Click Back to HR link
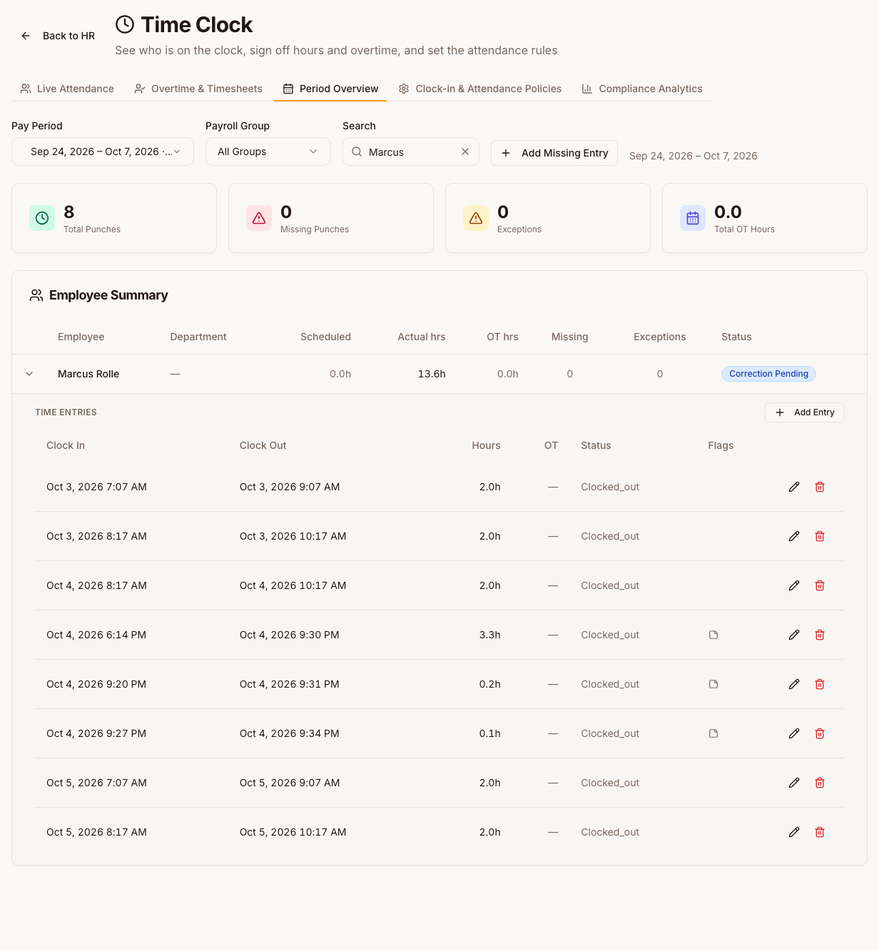The image size is (879, 950). [58, 36]
